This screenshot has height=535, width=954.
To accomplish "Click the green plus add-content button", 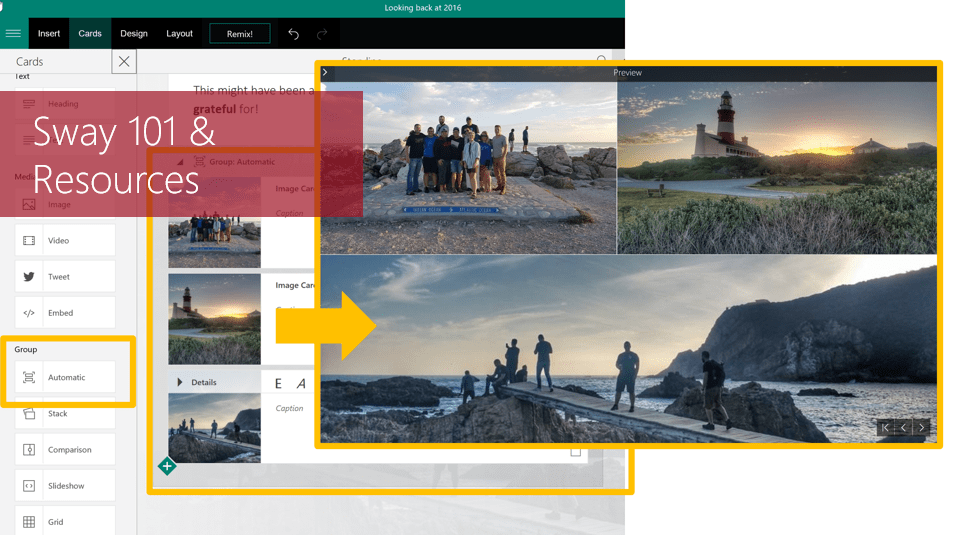I will [x=167, y=466].
